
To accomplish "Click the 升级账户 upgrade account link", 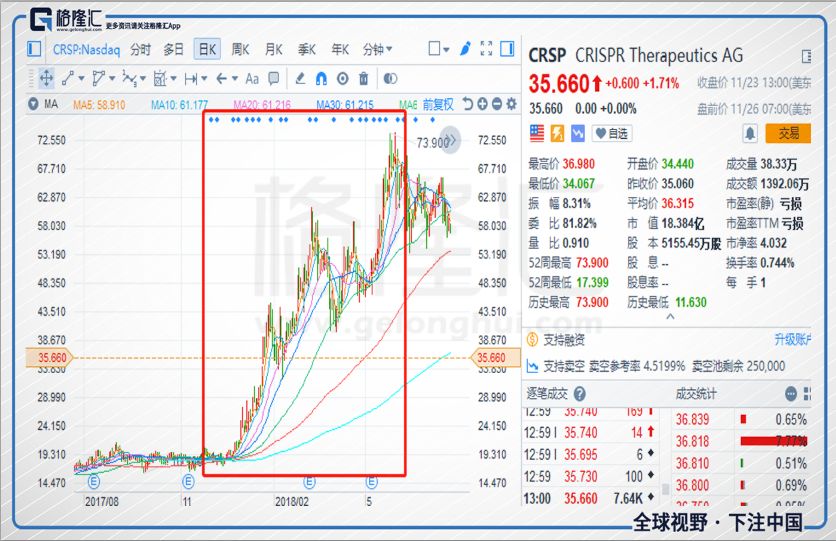I will (x=793, y=339).
